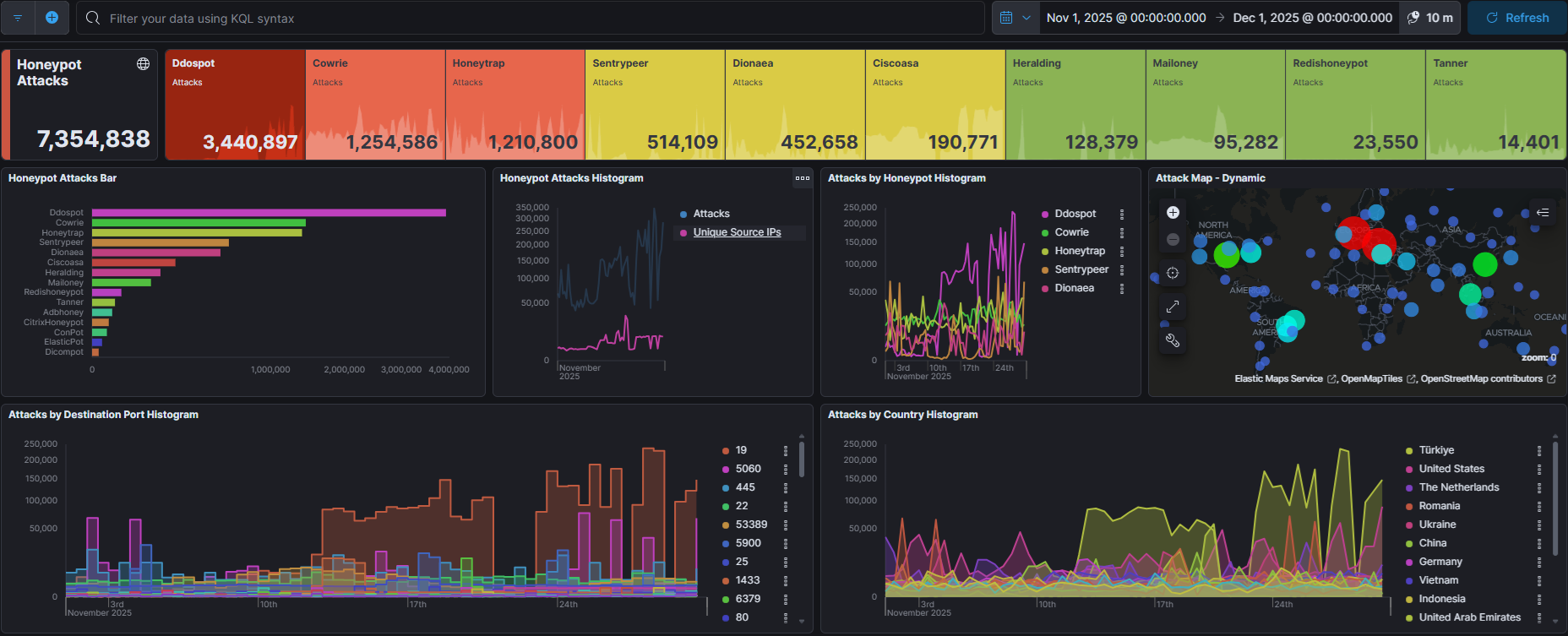
Task: Open the date quick menu calendar dropdown
Action: point(1014,18)
